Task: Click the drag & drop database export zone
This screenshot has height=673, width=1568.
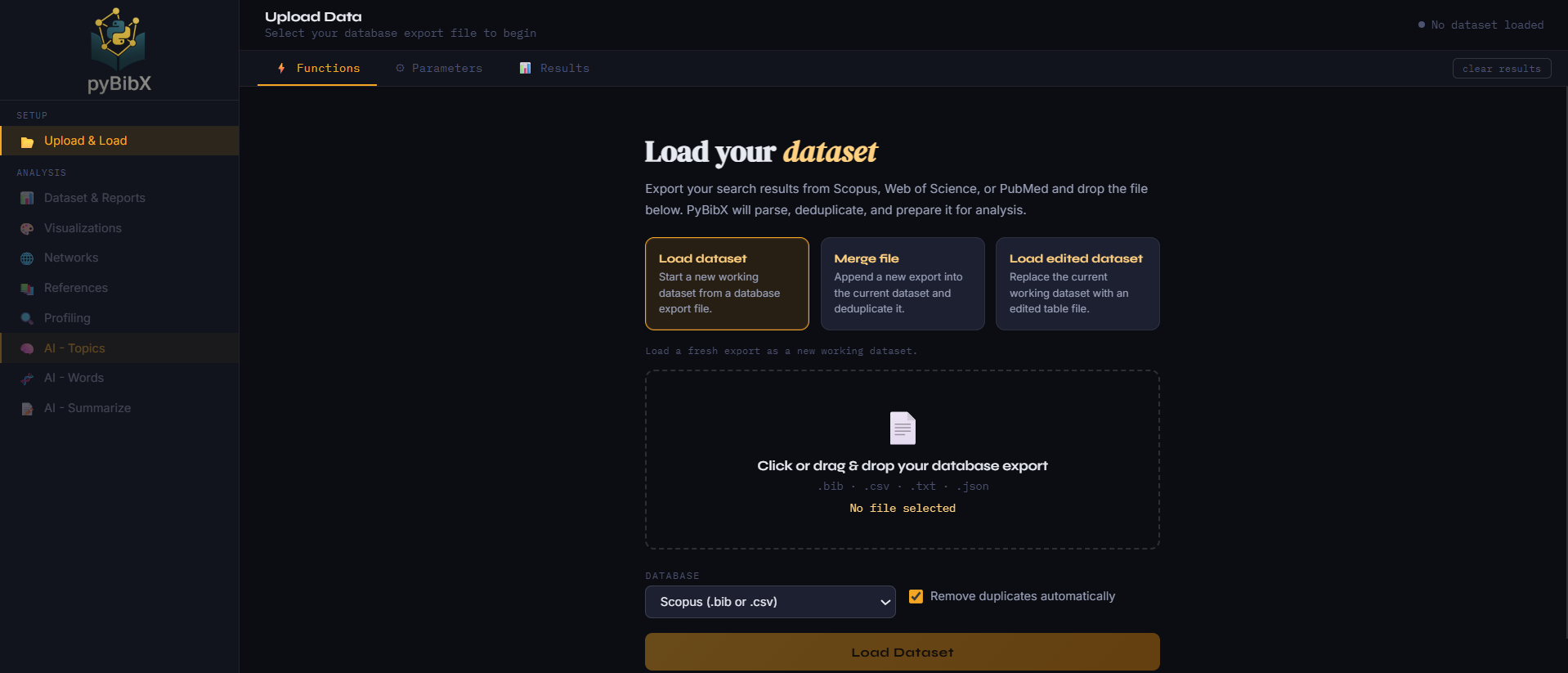Action: click(903, 460)
